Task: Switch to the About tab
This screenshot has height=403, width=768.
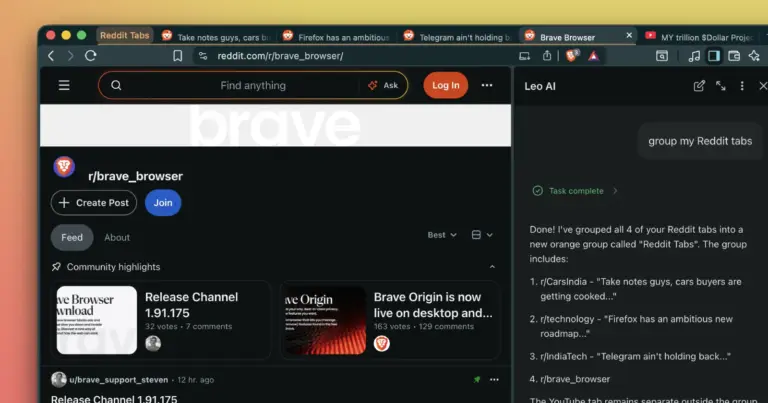Action: click(x=117, y=237)
